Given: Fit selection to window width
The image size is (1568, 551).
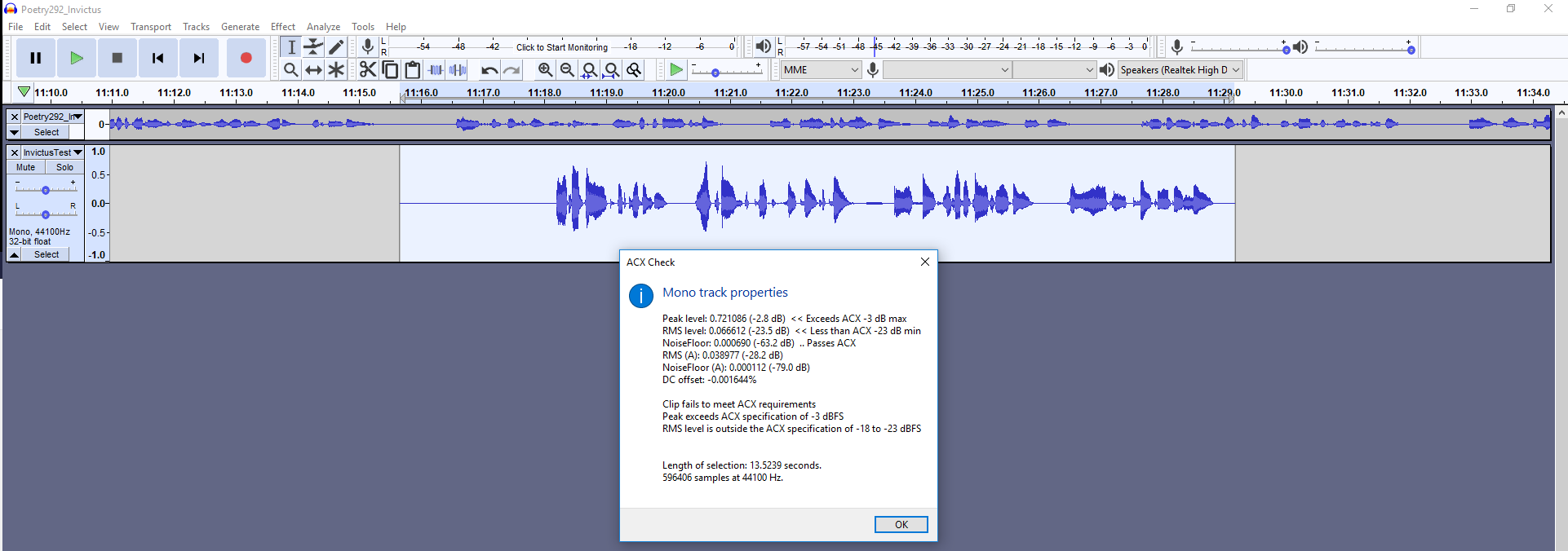Looking at the screenshot, I should (x=589, y=70).
